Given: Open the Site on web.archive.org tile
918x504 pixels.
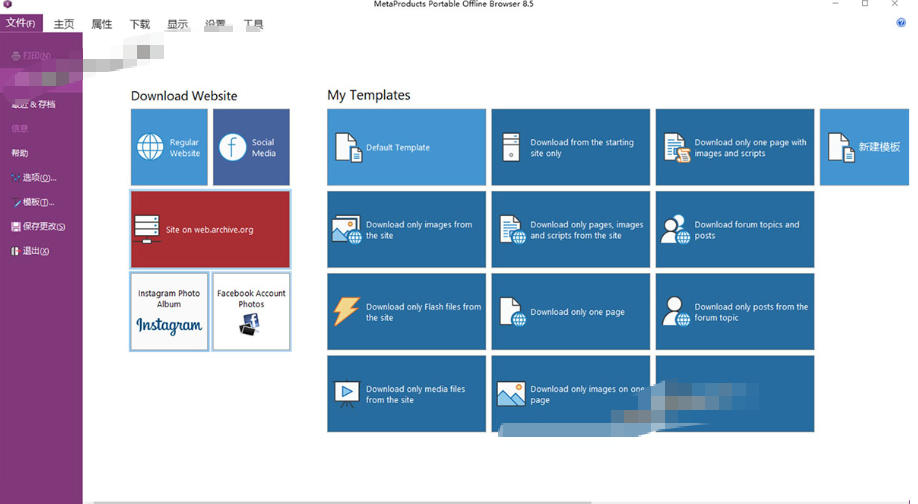Looking at the screenshot, I should pyautogui.click(x=210, y=229).
